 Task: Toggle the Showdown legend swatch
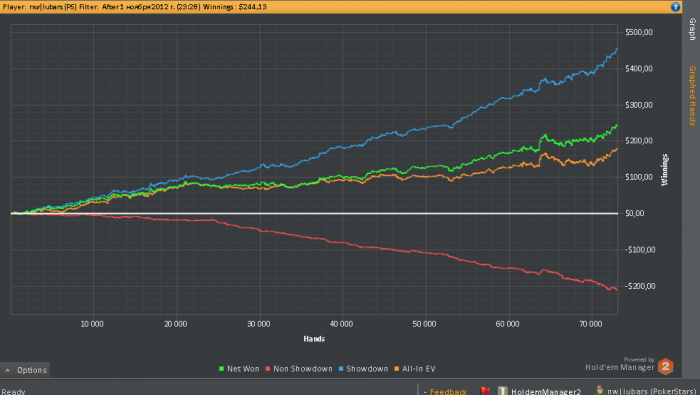pos(341,369)
